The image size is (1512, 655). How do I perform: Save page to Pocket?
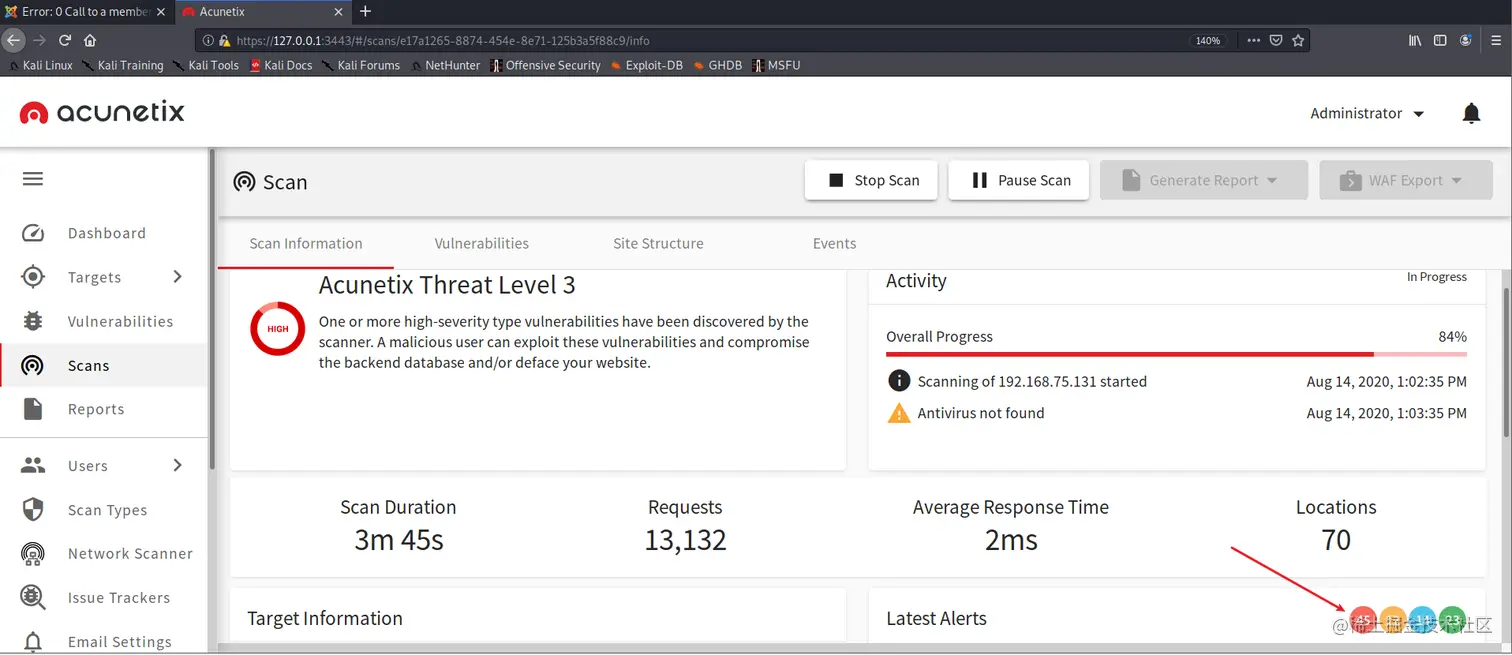[x=1276, y=40]
